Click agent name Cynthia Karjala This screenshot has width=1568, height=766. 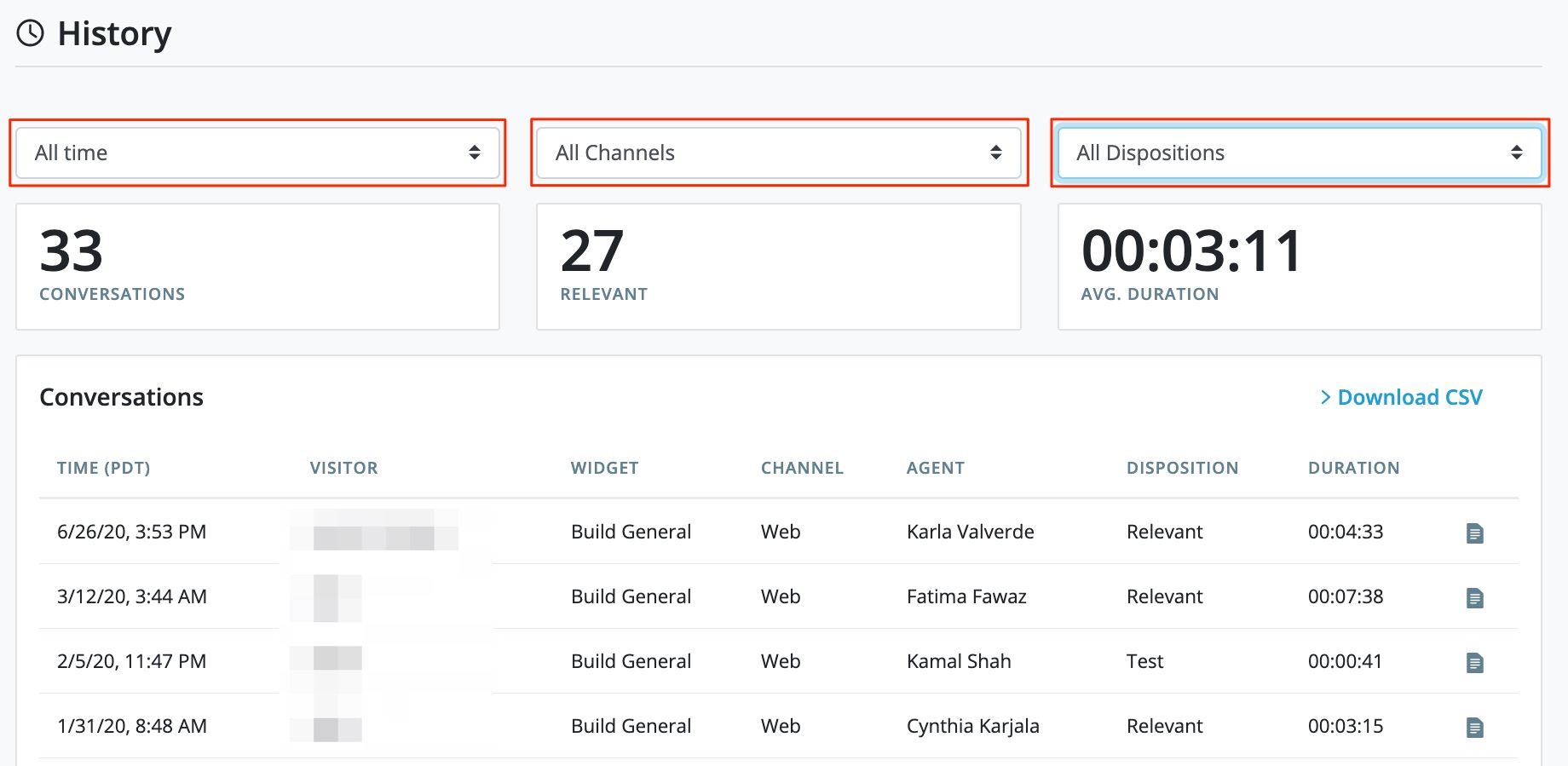click(x=972, y=726)
